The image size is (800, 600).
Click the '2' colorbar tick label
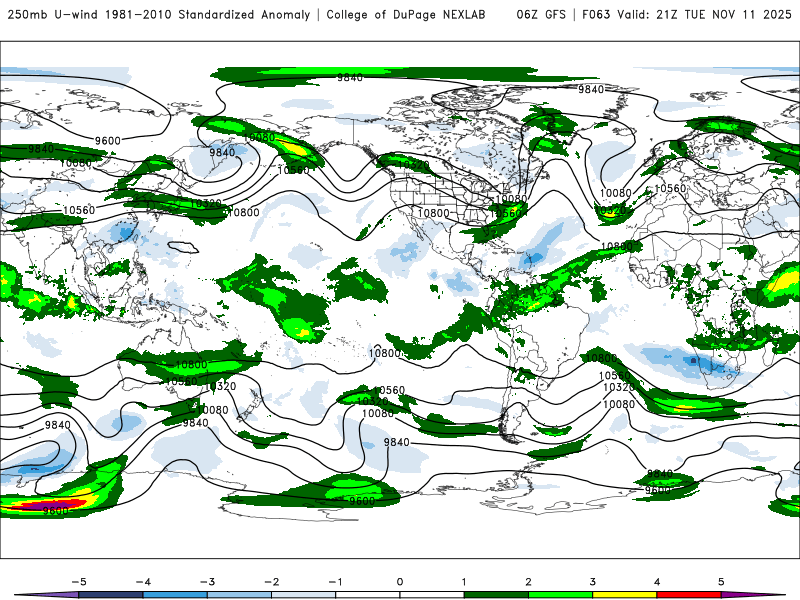coord(528,582)
